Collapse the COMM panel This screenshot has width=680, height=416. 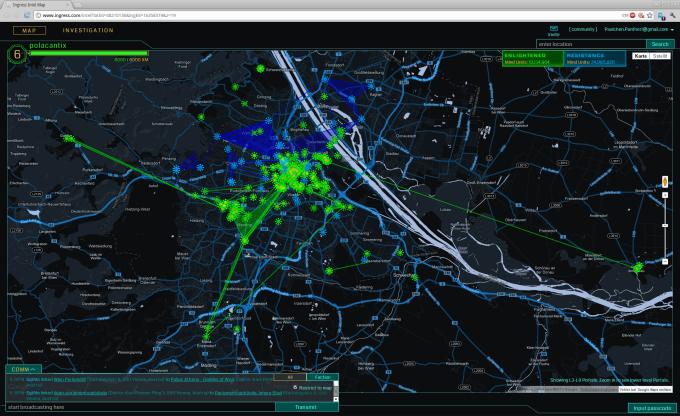pos(23,369)
